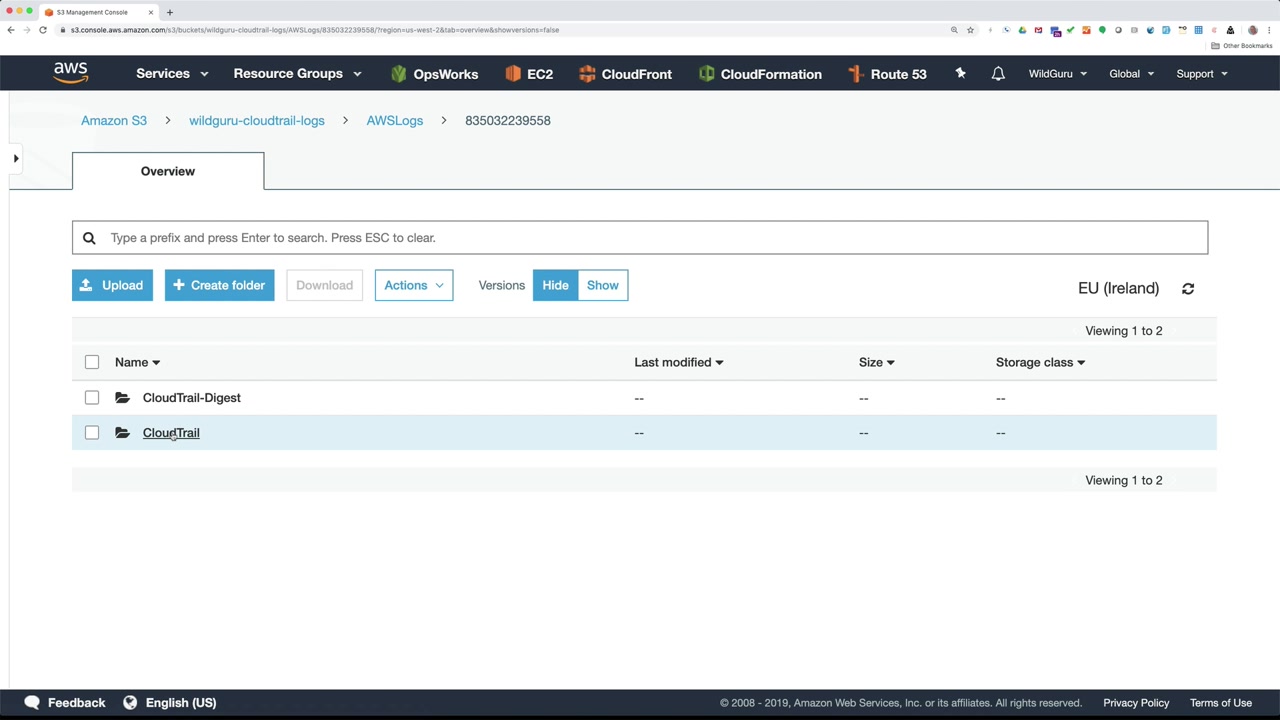
Task: Expand the Services dropdown
Action: click(172, 74)
